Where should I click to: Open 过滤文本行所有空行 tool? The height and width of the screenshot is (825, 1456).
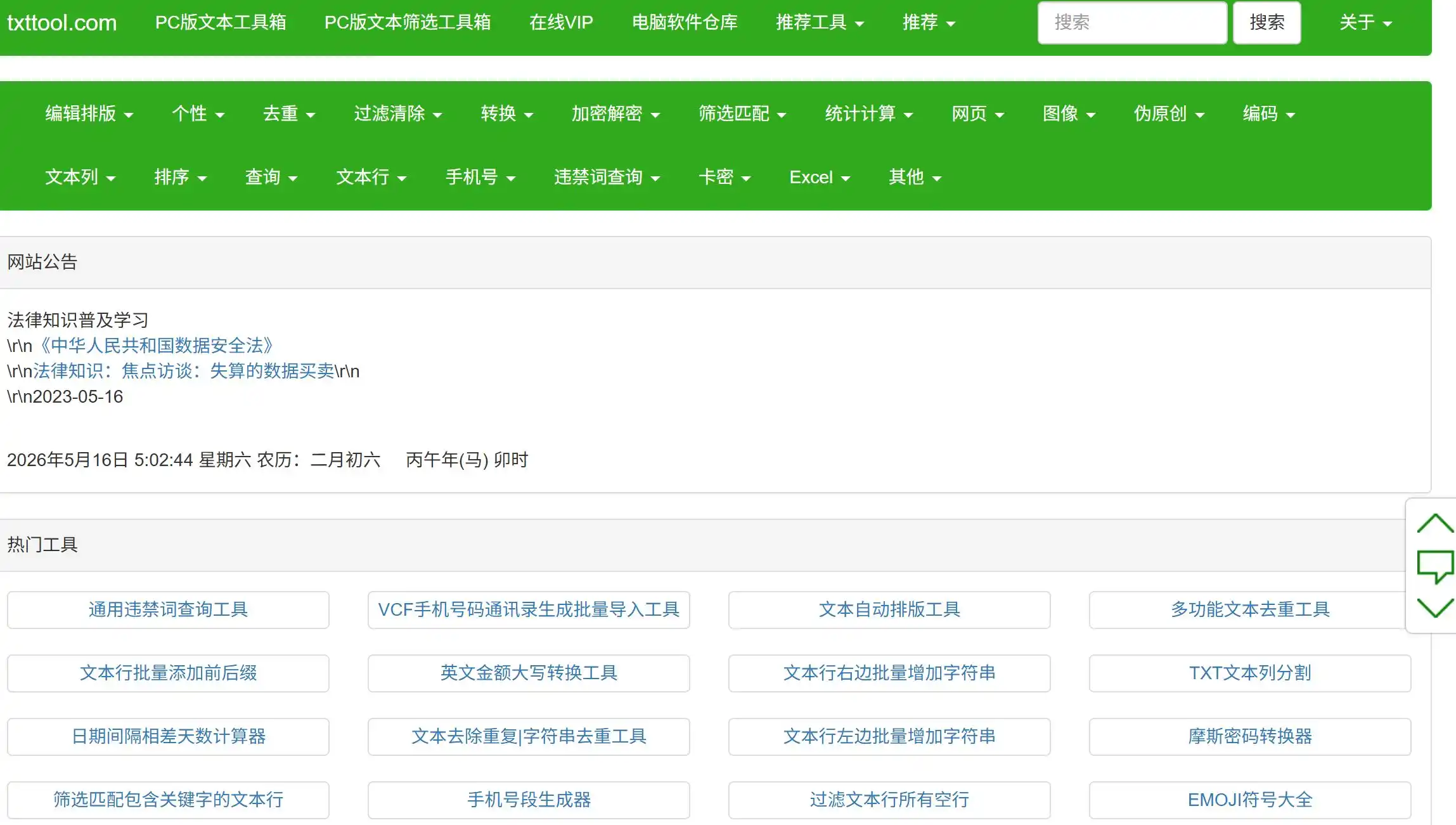(889, 800)
